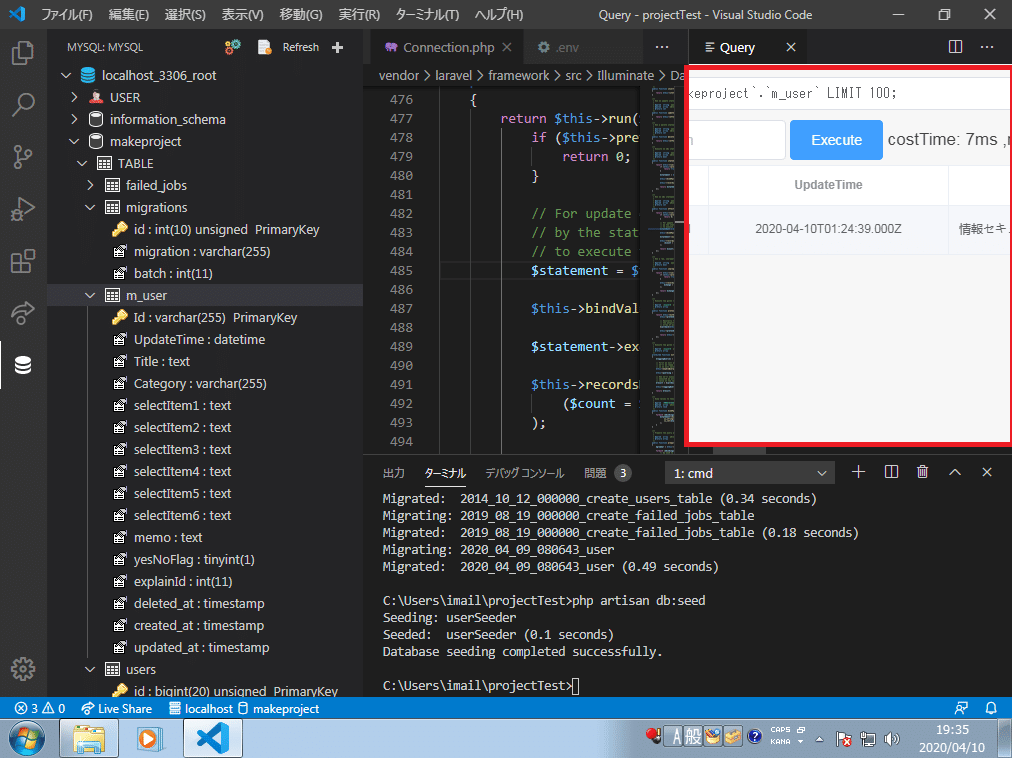Click the UpdateTime column header
The width and height of the screenshot is (1012, 758).
pos(828,185)
